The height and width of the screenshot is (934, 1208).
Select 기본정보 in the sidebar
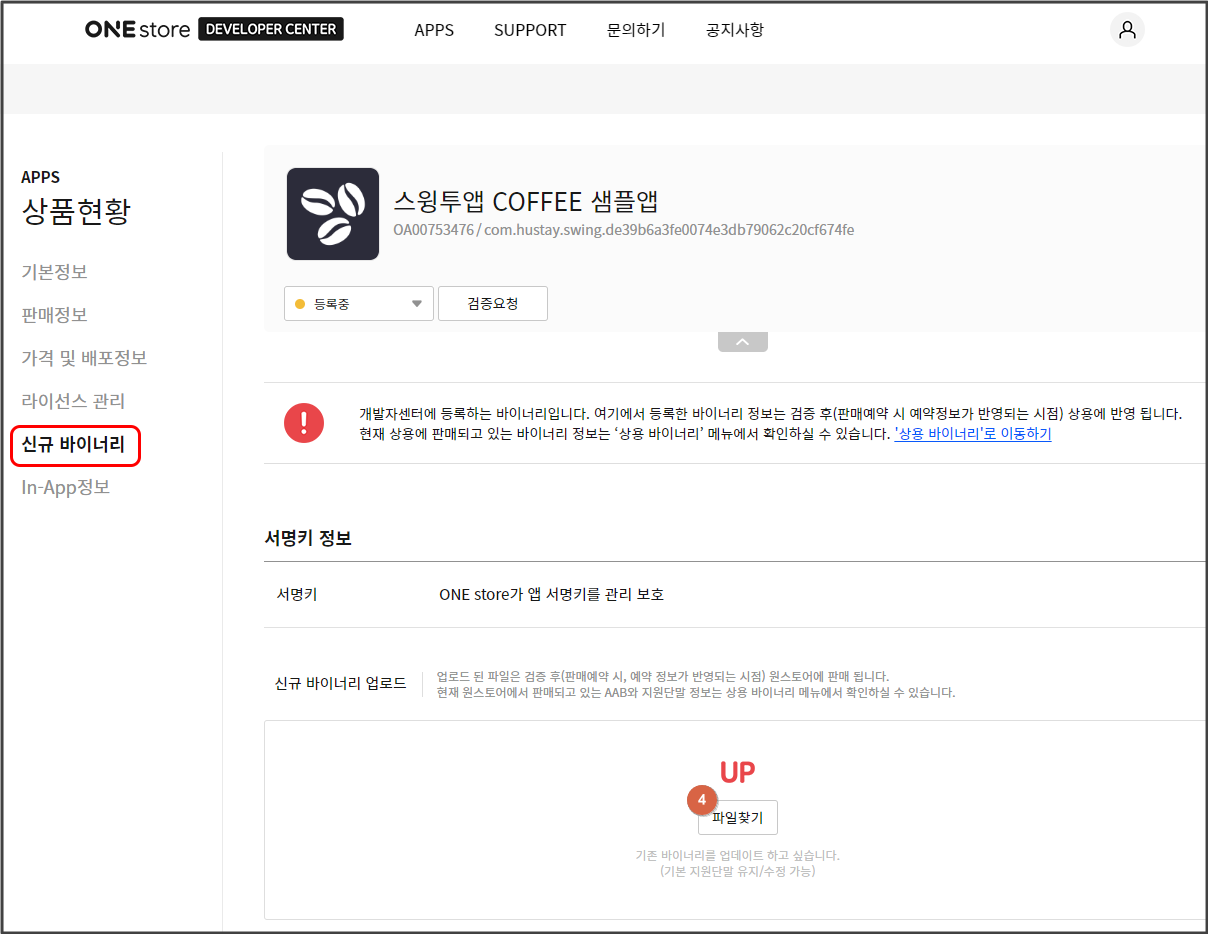(54, 272)
